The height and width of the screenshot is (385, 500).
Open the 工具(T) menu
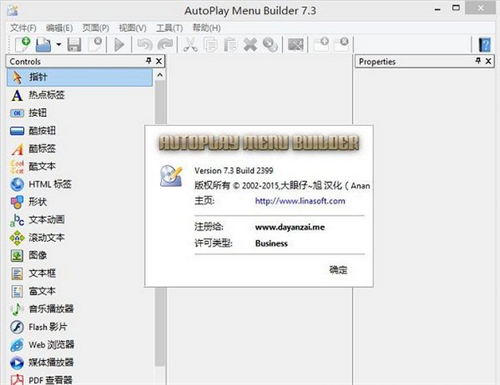[169, 28]
